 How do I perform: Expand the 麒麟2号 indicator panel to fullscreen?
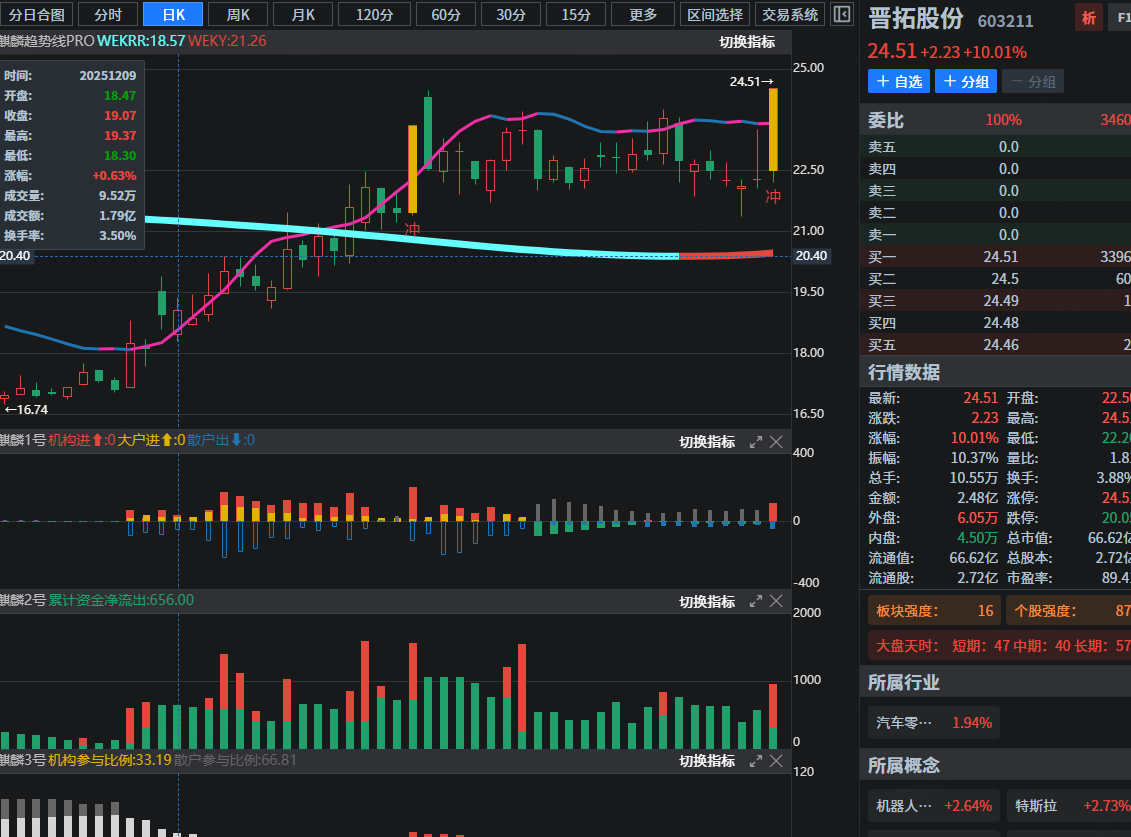[756, 601]
